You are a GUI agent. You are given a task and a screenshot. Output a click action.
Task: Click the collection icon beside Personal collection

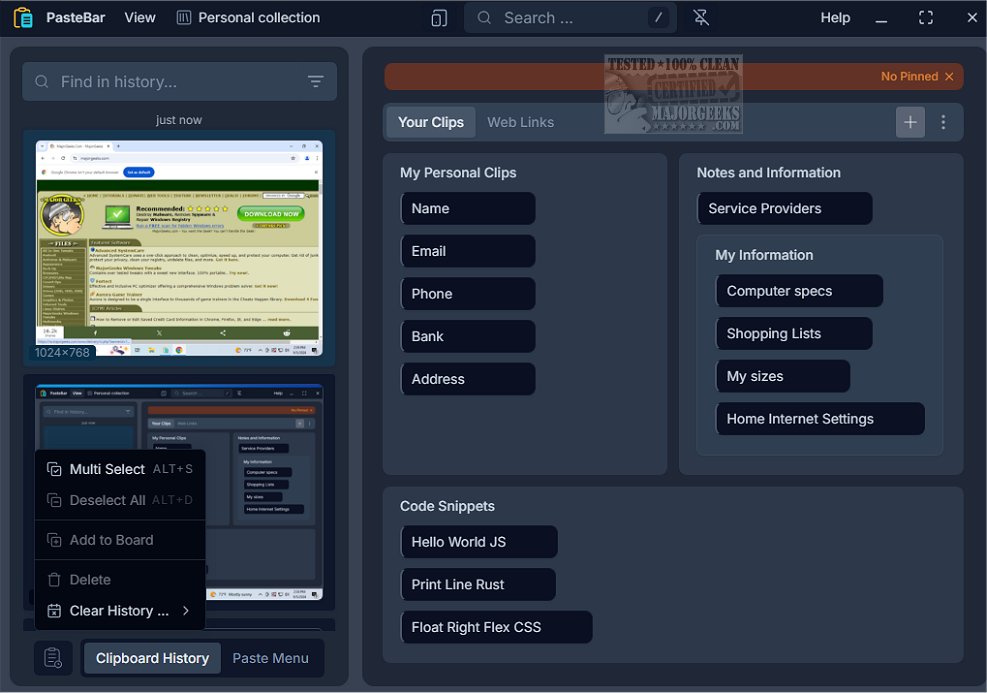(x=183, y=18)
